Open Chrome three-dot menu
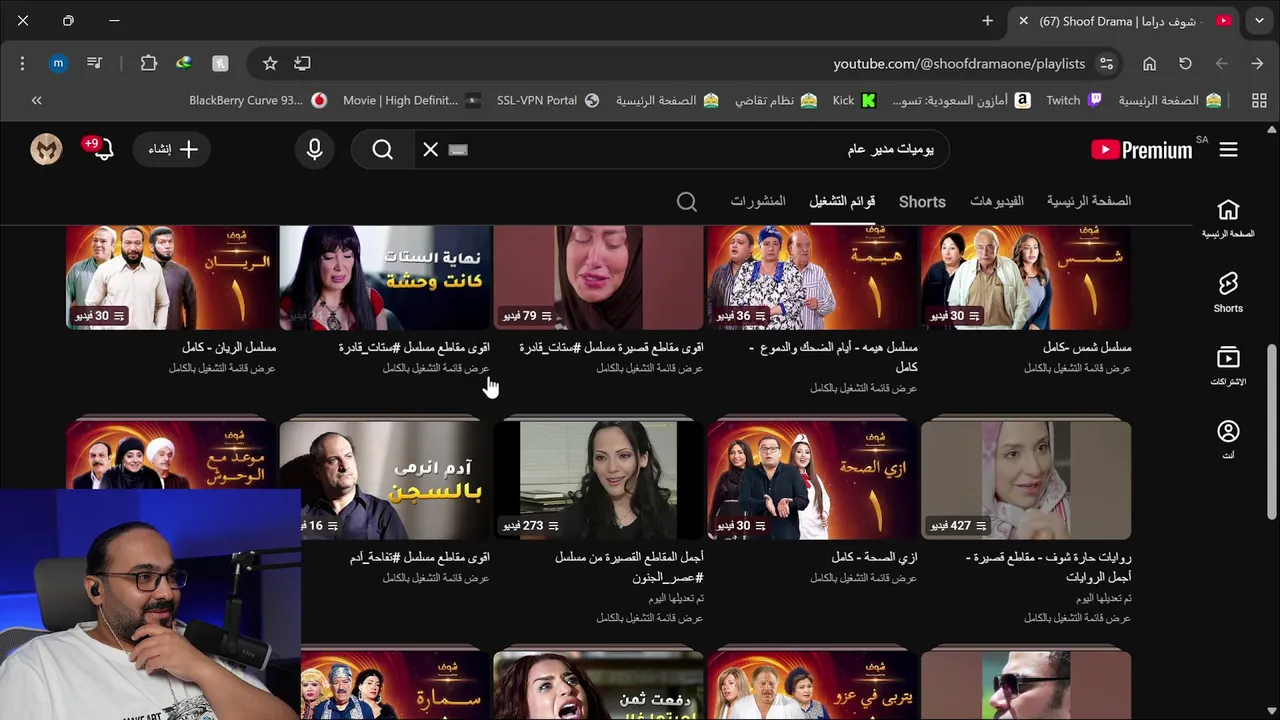Image resolution: width=1280 pixels, height=720 pixels. pyautogui.click(x=22, y=63)
